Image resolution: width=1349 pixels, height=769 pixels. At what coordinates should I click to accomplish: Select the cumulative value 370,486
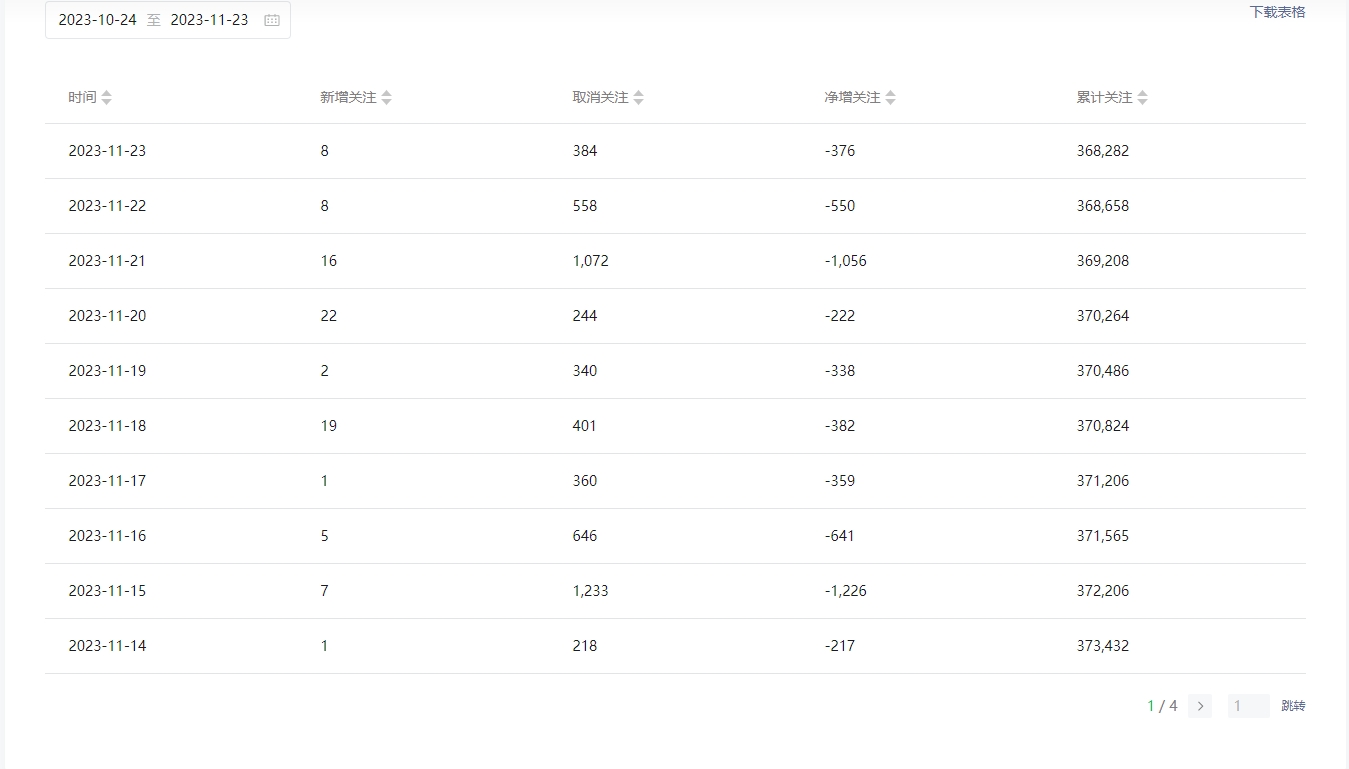point(1103,371)
